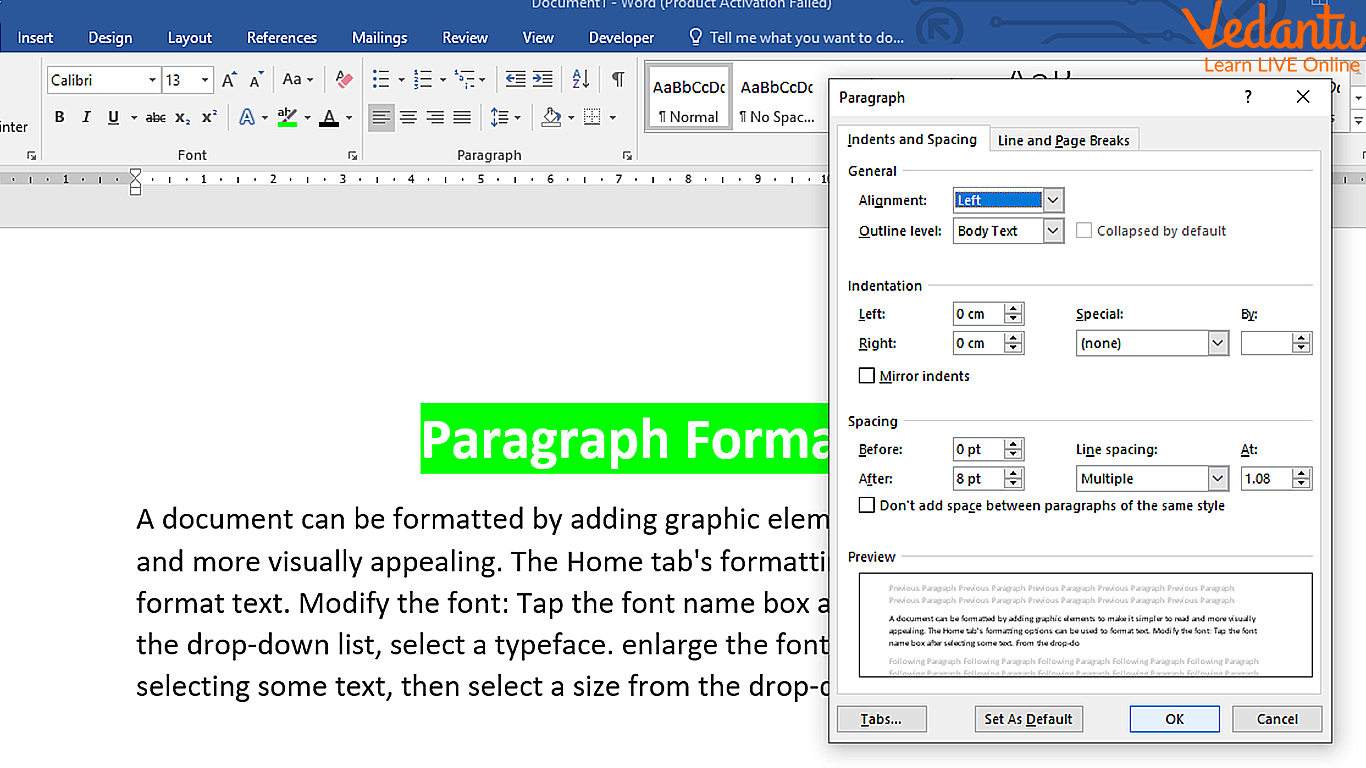1366x768 pixels.
Task: Select the Subscript icon
Action: coord(181,117)
